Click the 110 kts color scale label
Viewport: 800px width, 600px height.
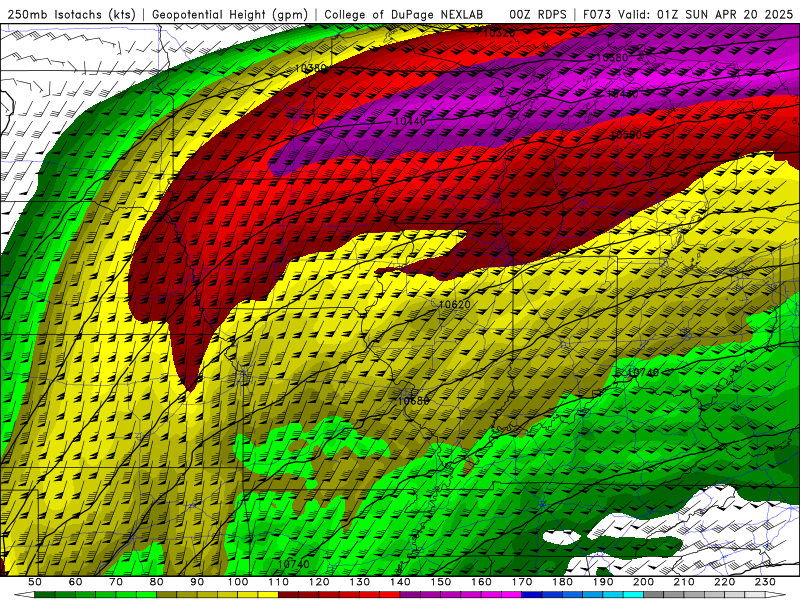coord(279,582)
